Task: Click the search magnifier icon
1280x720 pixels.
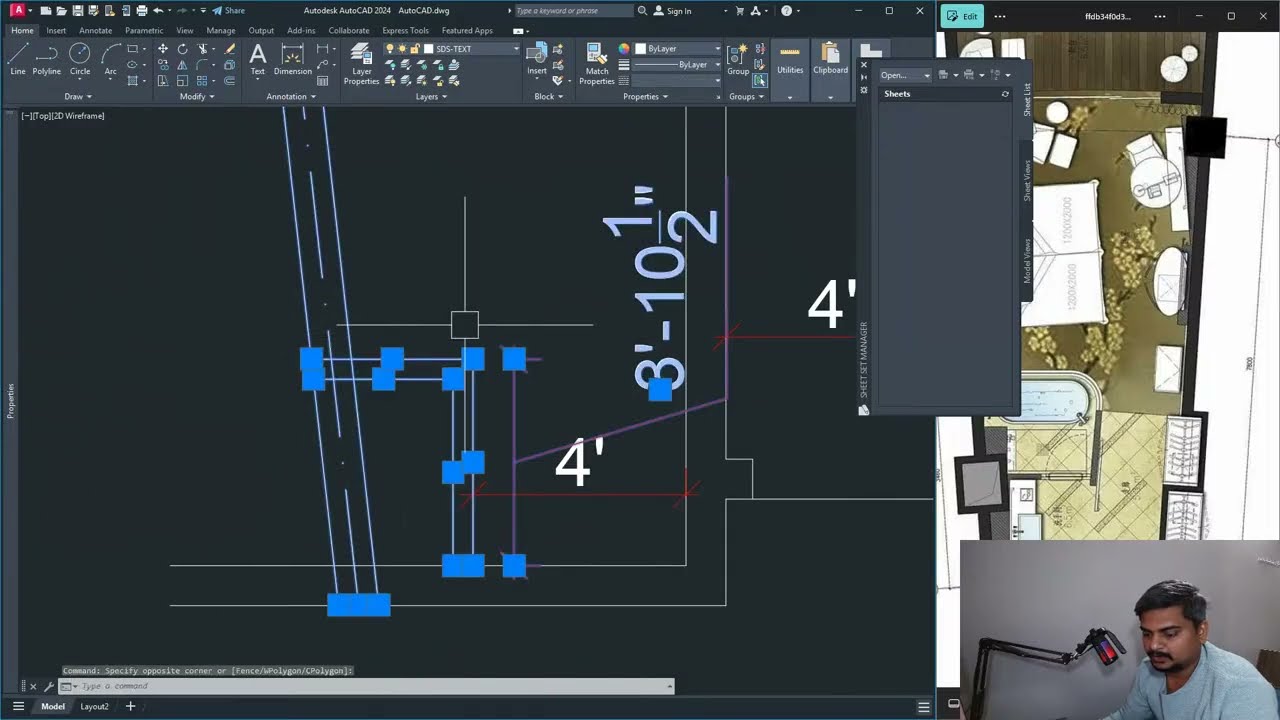Action: pos(643,11)
